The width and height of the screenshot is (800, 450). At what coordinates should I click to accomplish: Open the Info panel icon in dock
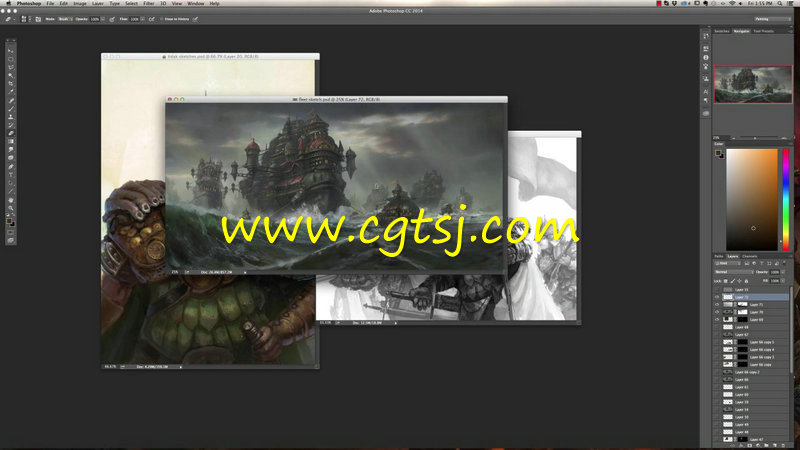click(x=706, y=57)
